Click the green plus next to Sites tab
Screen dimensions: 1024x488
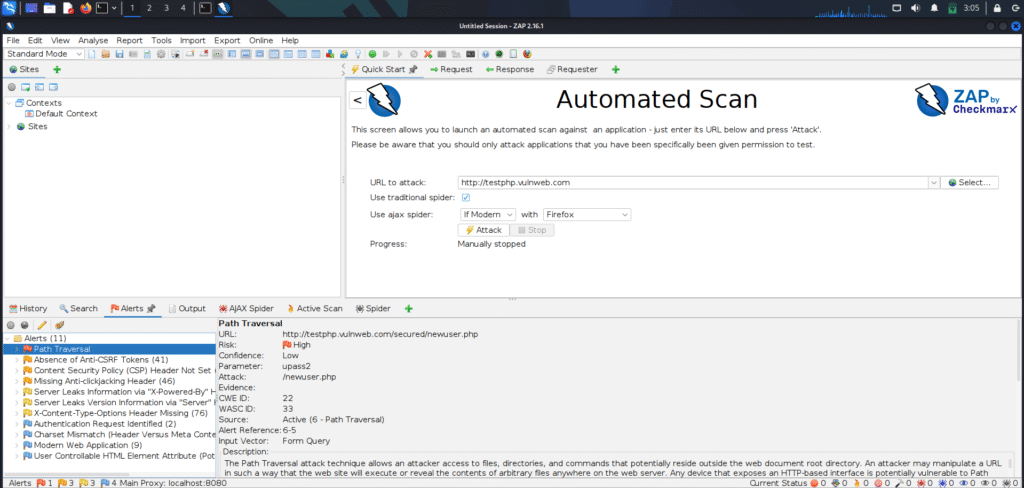56,69
